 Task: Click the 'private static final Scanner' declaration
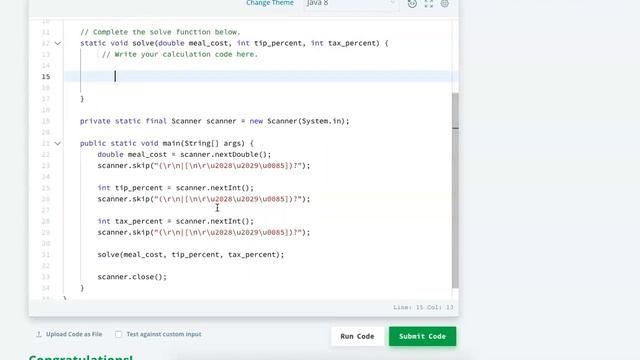coord(215,121)
